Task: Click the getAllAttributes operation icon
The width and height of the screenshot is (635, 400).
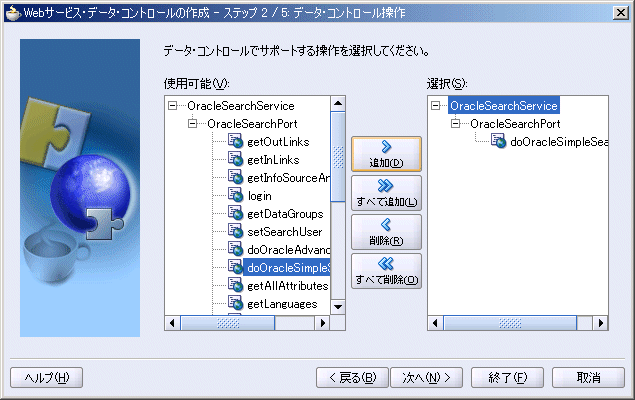Action: 235,285
